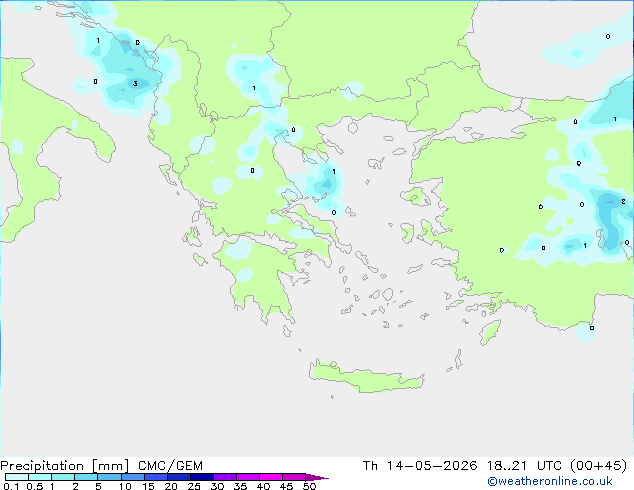The height and width of the screenshot is (490, 634).
Task: Click the 15–20 mm blue legend swatch
Action: (x=156, y=477)
